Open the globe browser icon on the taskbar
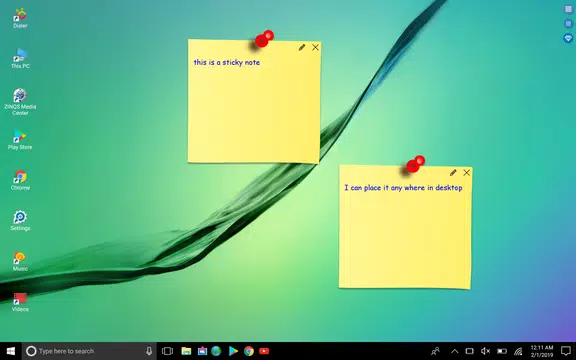 (216, 351)
